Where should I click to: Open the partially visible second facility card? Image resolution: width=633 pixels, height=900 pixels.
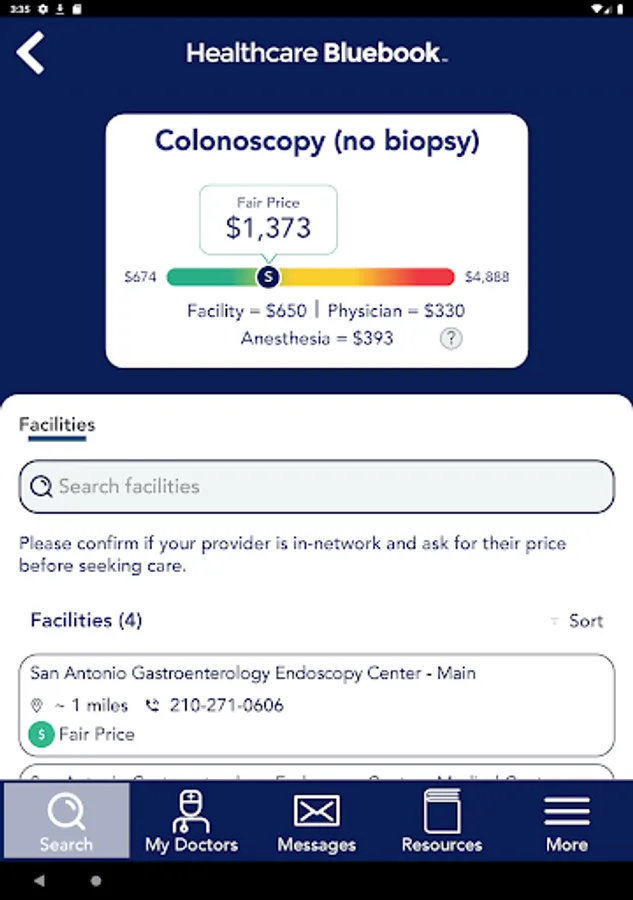[x=317, y=771]
